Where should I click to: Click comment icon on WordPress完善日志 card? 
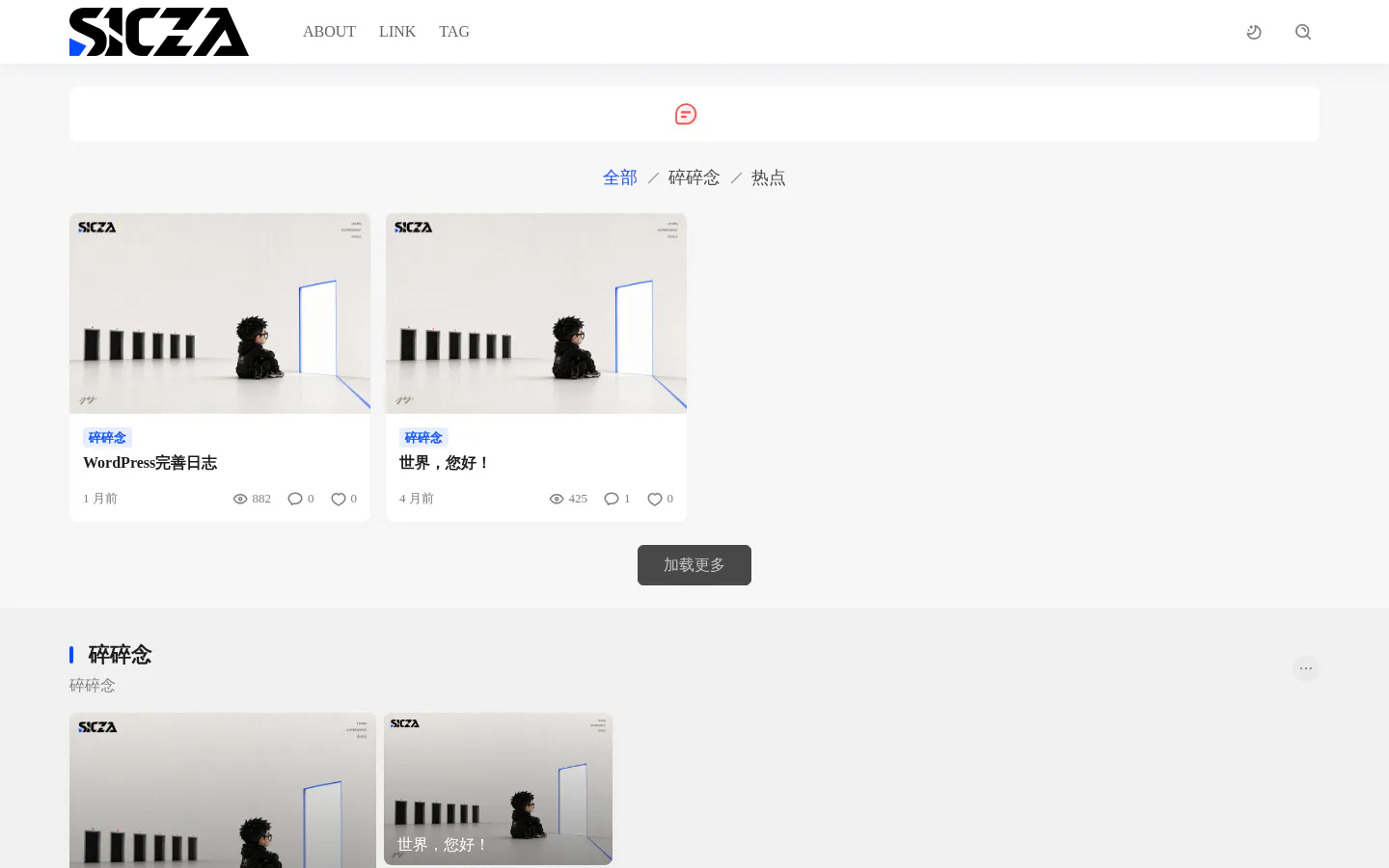click(x=295, y=499)
